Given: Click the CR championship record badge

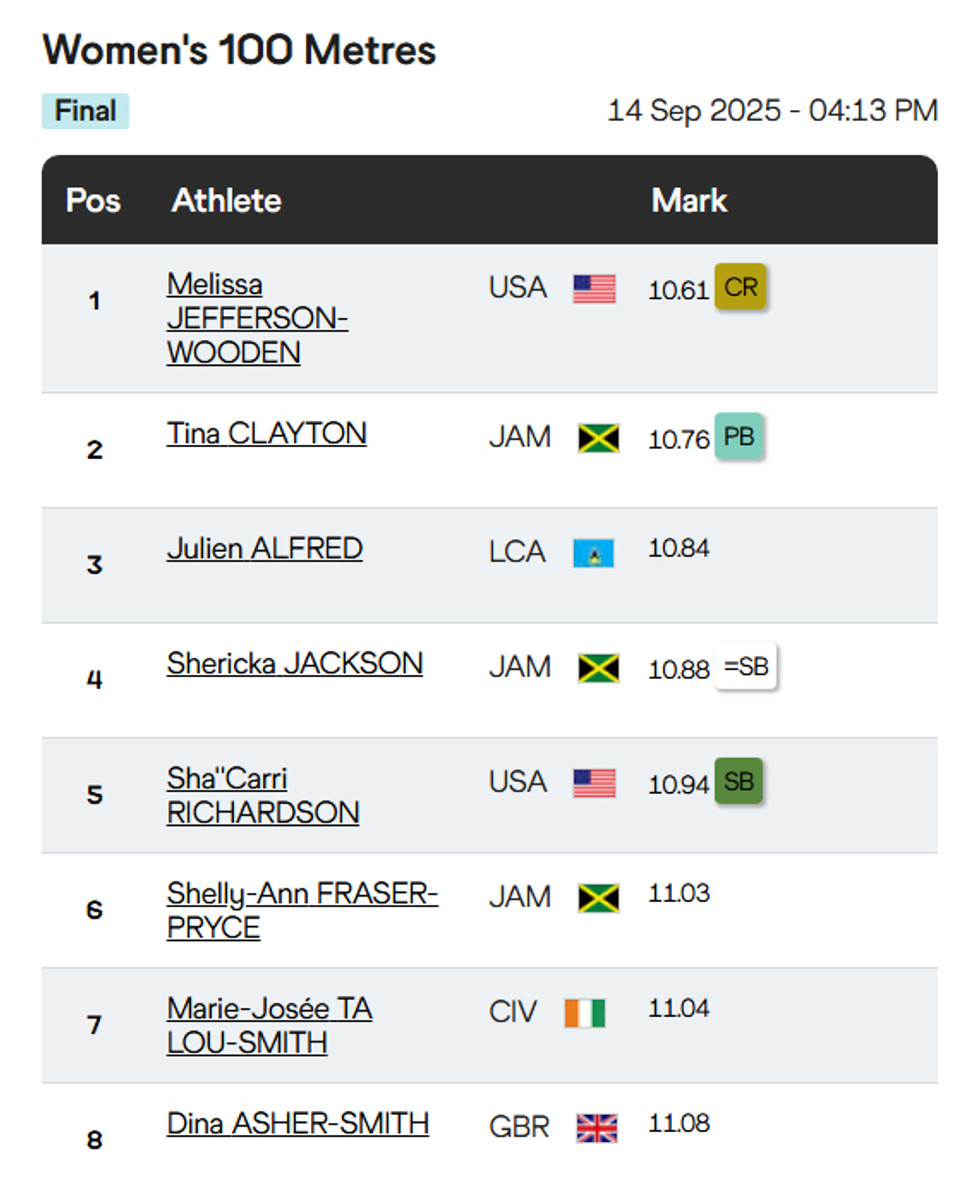Looking at the screenshot, I should point(740,288).
